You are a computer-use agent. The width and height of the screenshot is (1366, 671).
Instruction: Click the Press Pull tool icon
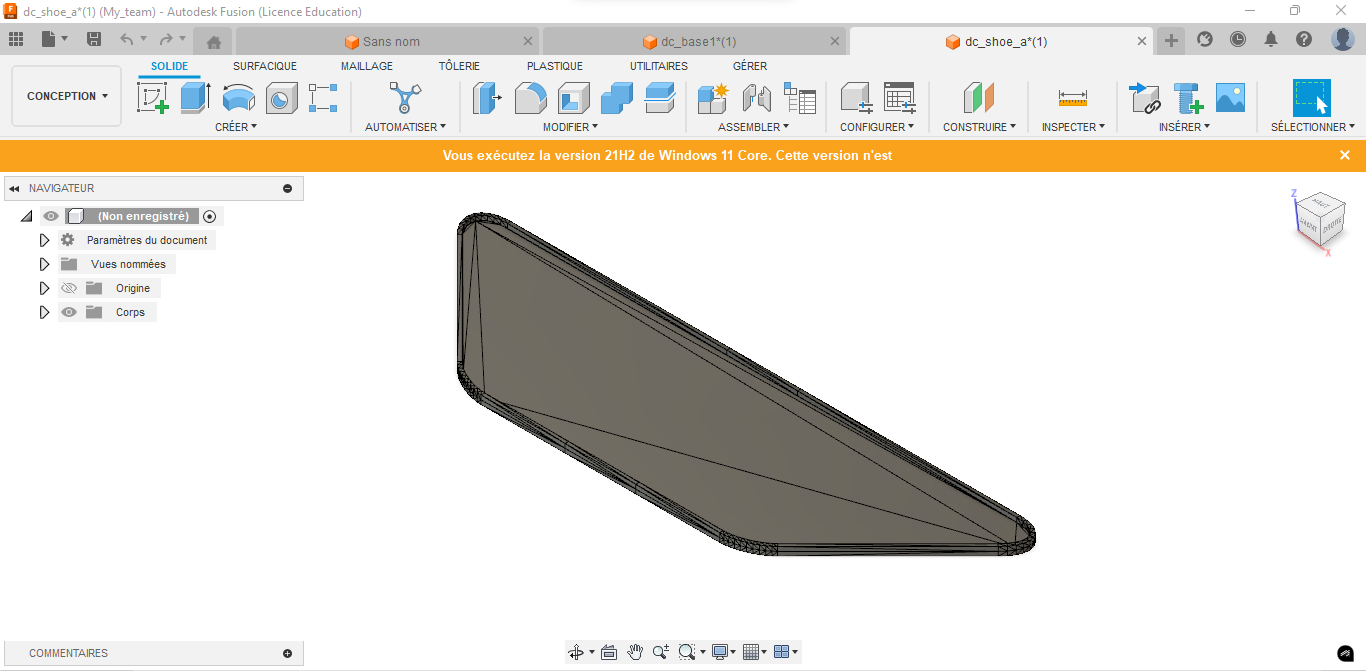click(487, 98)
